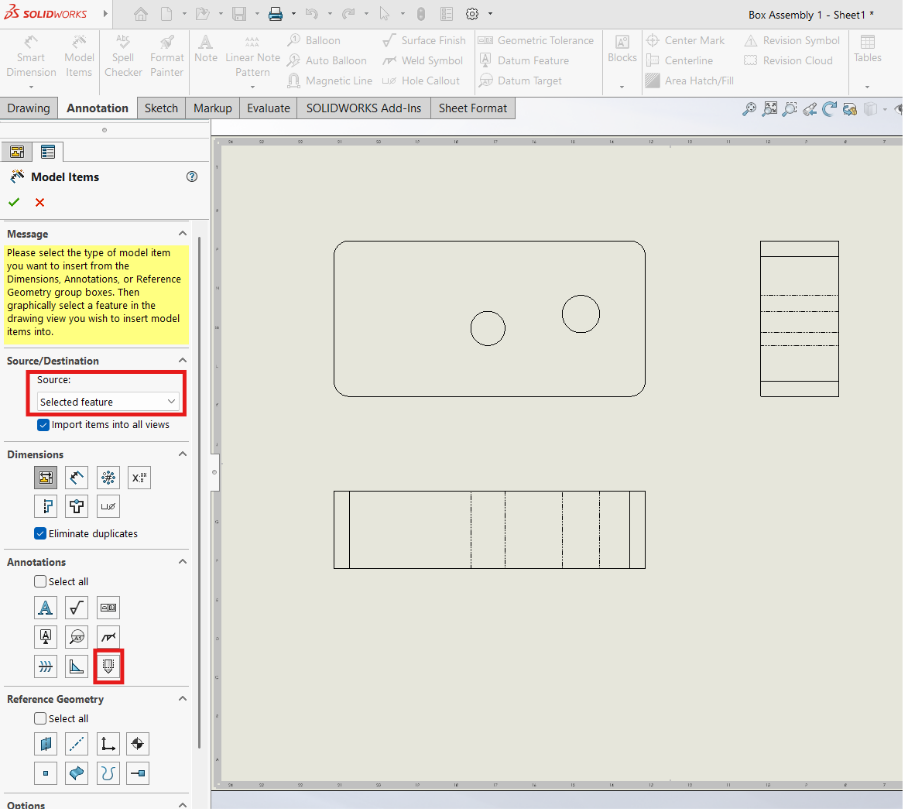Select the Not marked for drawing dimensions button
This screenshot has height=810, width=903.
[x=77, y=477]
